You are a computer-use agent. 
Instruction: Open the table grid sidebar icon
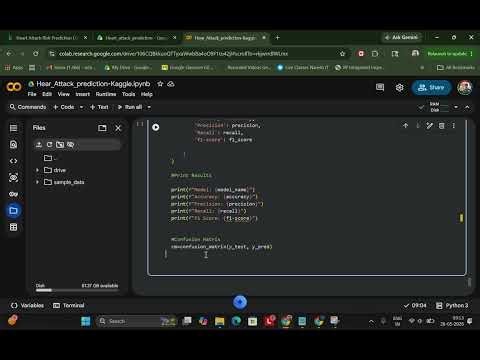tap(13, 227)
